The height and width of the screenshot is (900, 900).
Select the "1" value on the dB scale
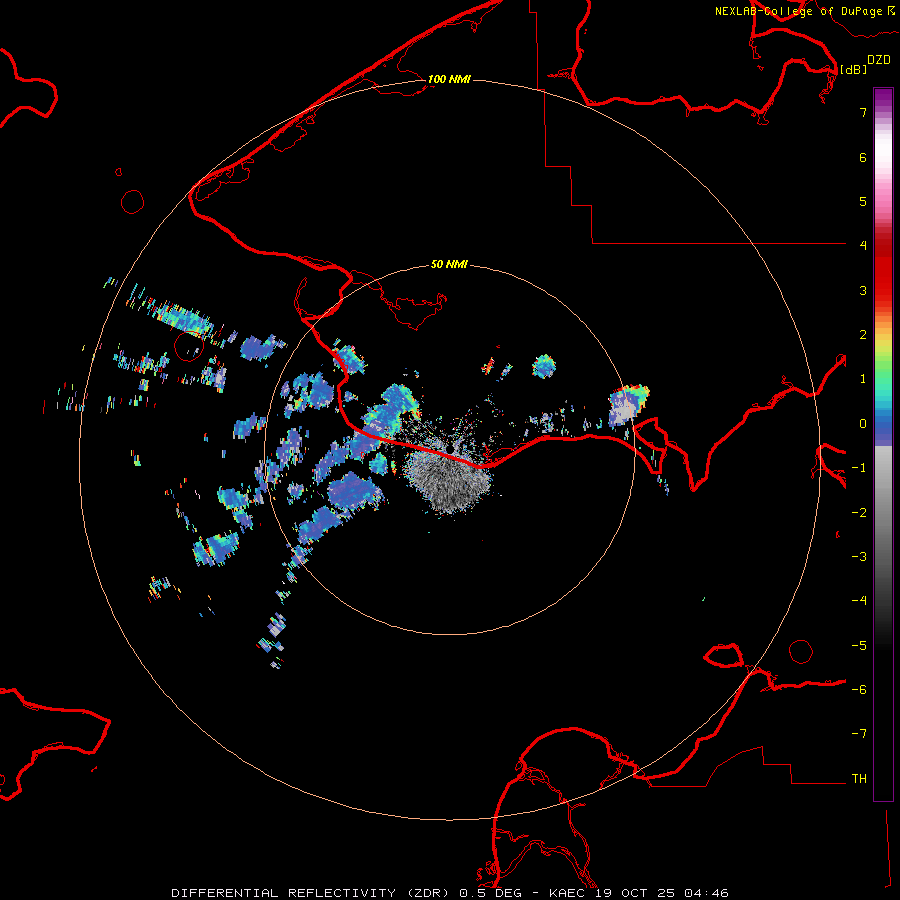click(863, 379)
